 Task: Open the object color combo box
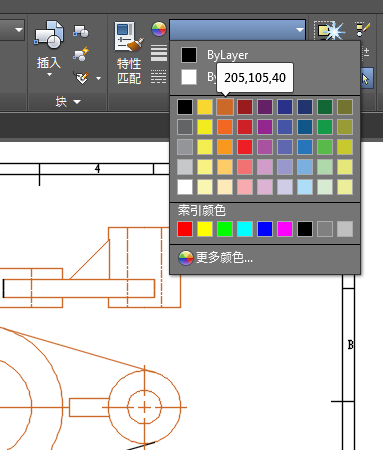point(237,30)
